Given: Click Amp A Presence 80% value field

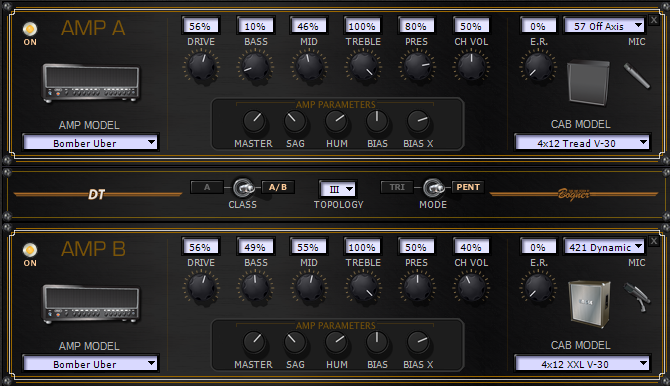Looking at the screenshot, I should 416,26.
